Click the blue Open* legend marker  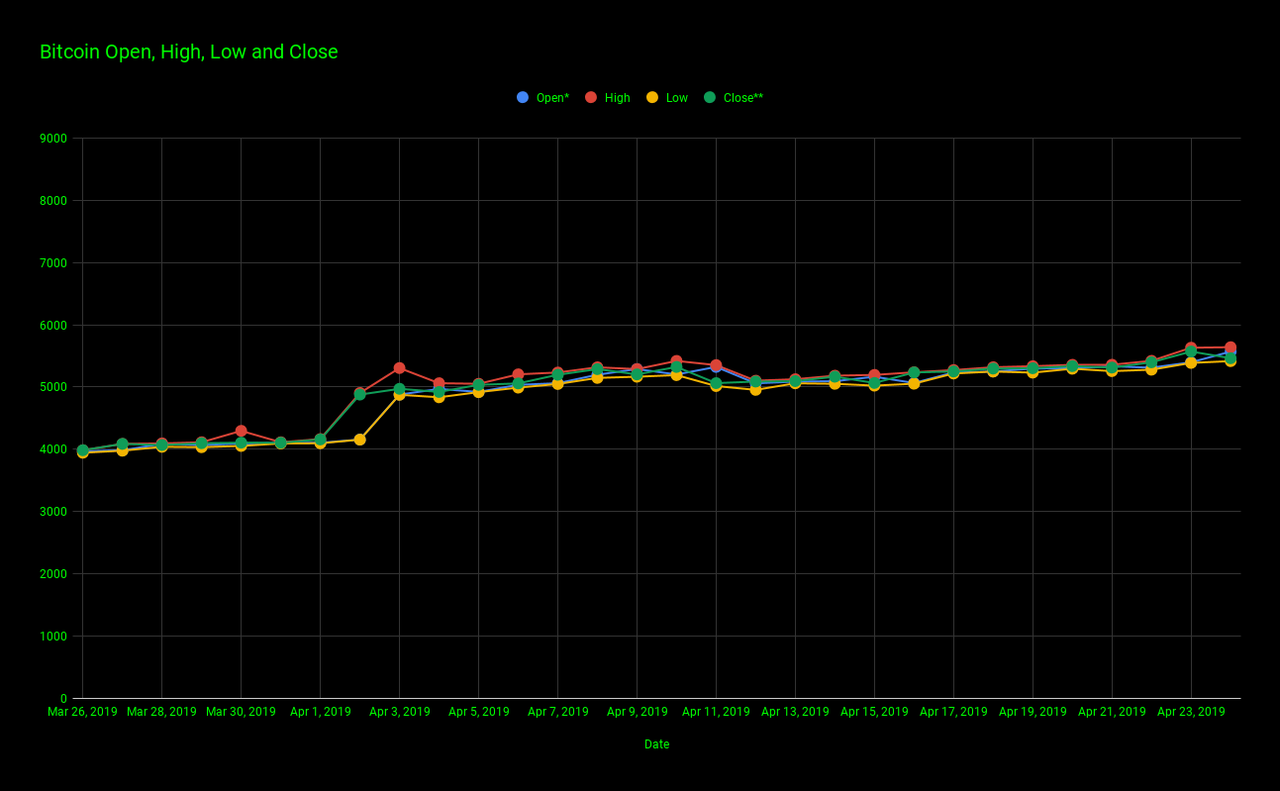(x=522, y=97)
